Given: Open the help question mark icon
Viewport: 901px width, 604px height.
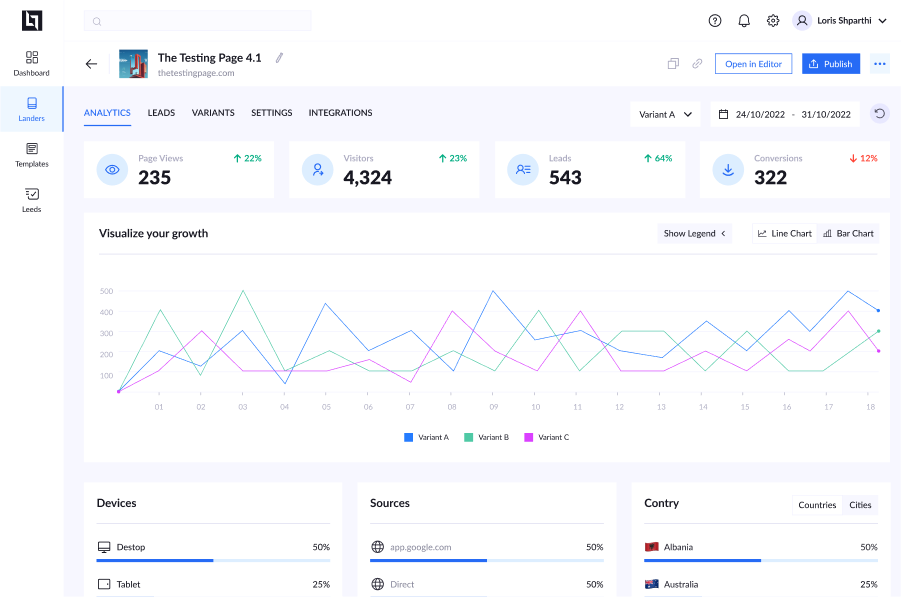Looking at the screenshot, I should coord(714,20).
